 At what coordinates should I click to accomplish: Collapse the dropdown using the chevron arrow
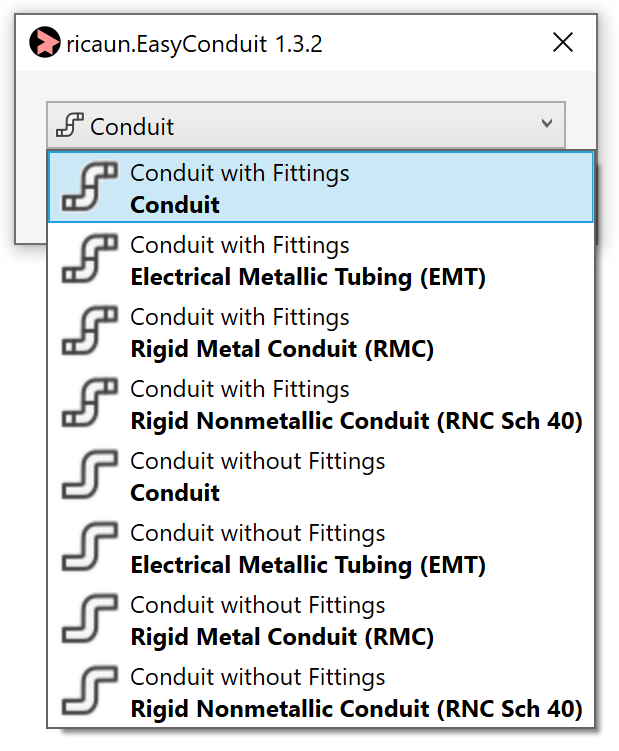(x=546, y=124)
